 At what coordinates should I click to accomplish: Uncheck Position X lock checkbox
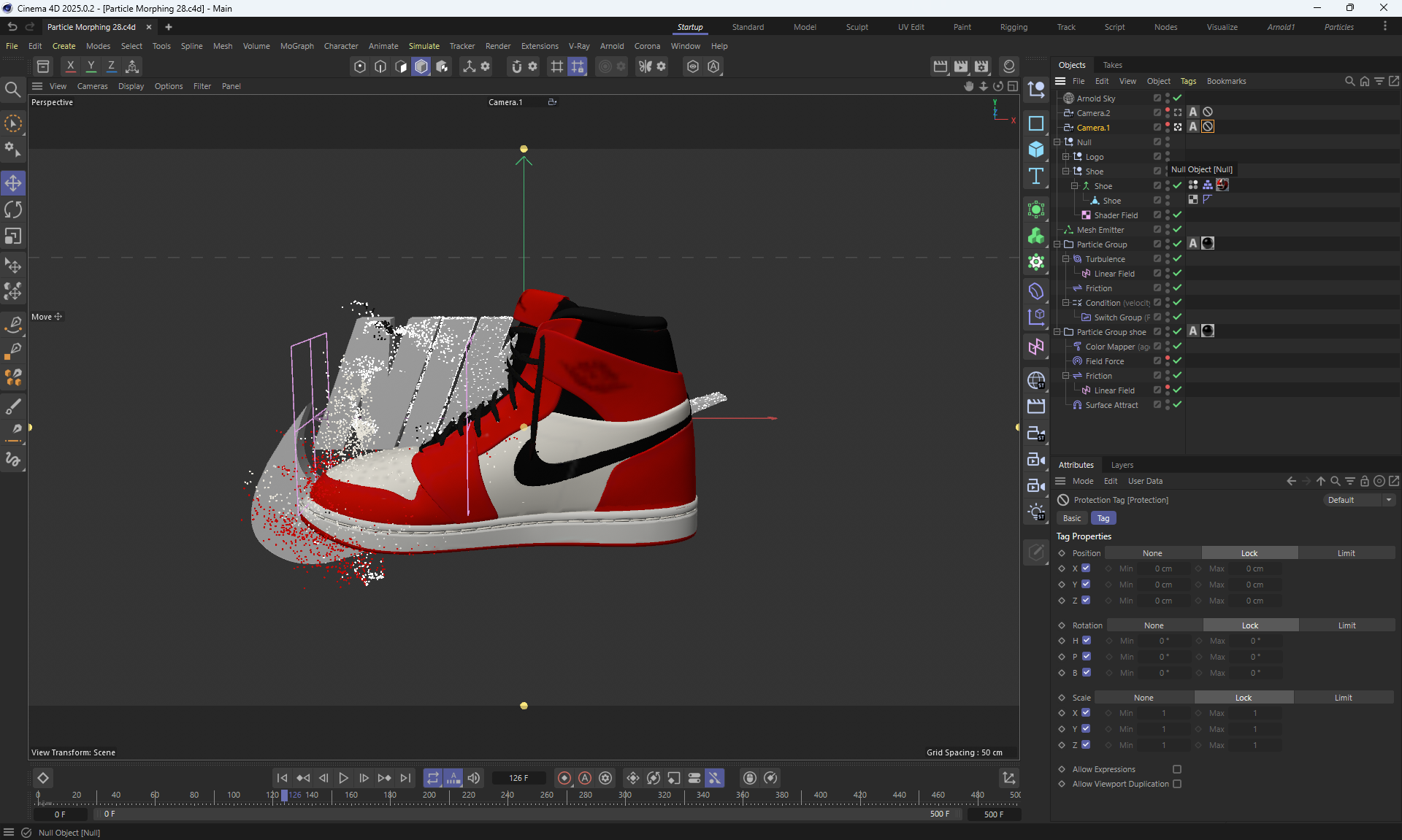[1086, 569]
